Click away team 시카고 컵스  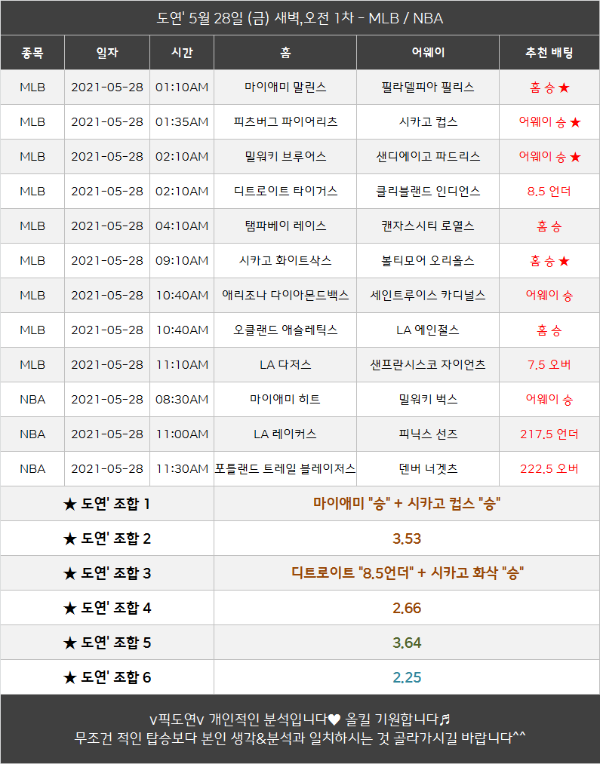(x=428, y=122)
